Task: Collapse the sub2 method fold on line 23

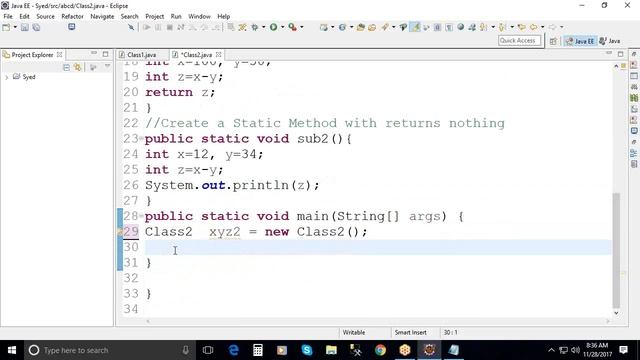Action: (141, 138)
